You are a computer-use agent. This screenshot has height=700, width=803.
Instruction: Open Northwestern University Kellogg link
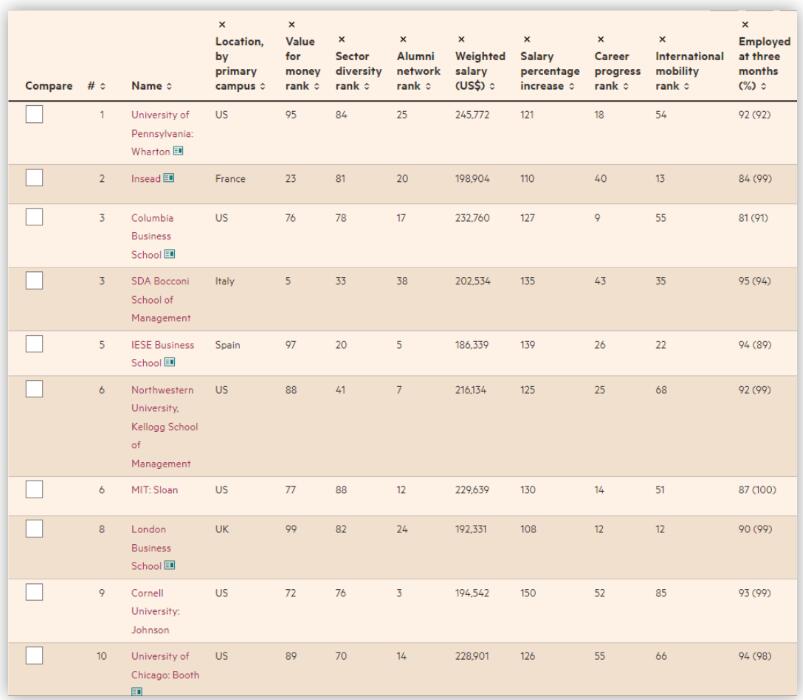164,427
